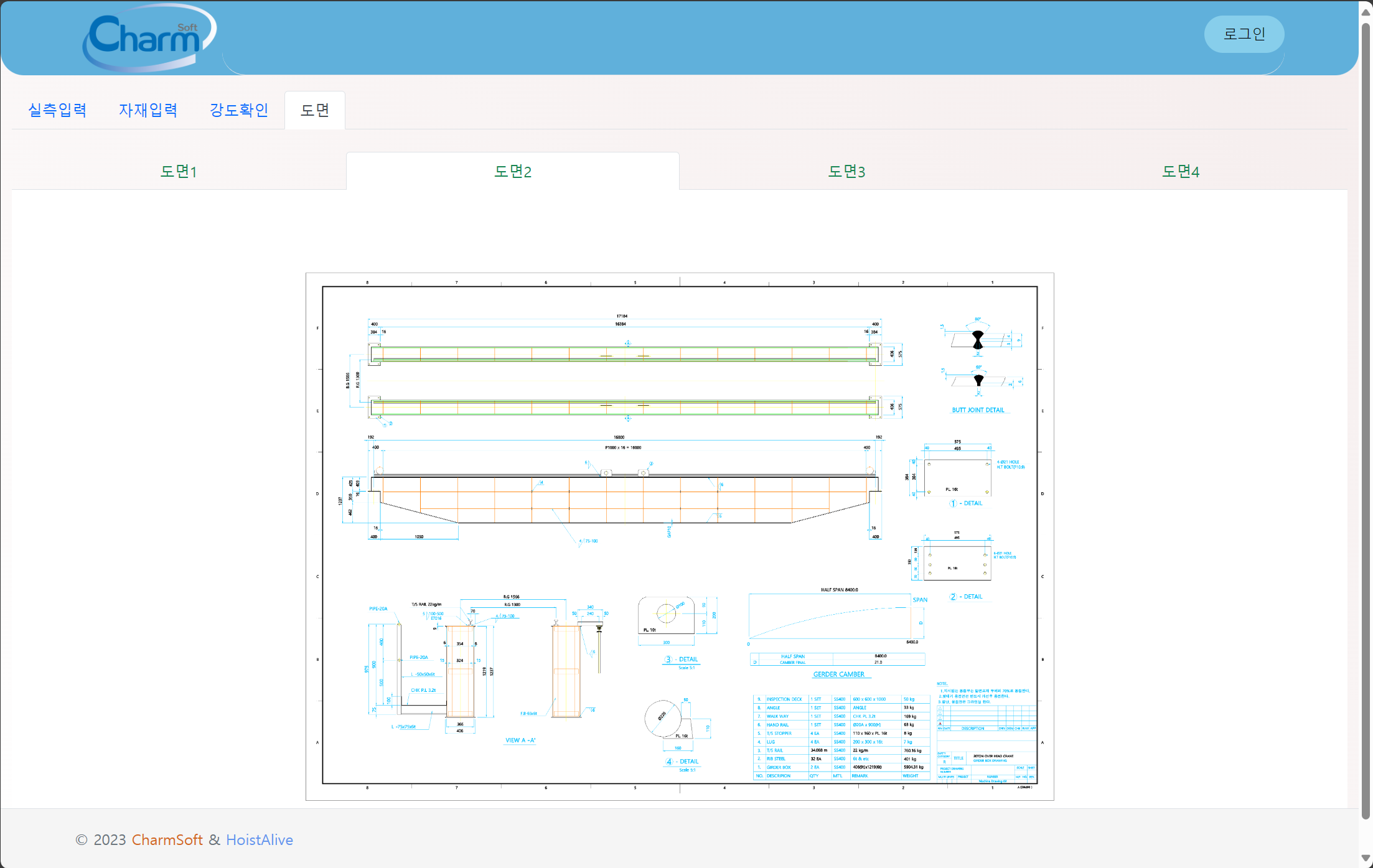Image resolution: width=1373 pixels, height=868 pixels.
Task: Follow the HoistAlive footer link
Action: (x=259, y=839)
